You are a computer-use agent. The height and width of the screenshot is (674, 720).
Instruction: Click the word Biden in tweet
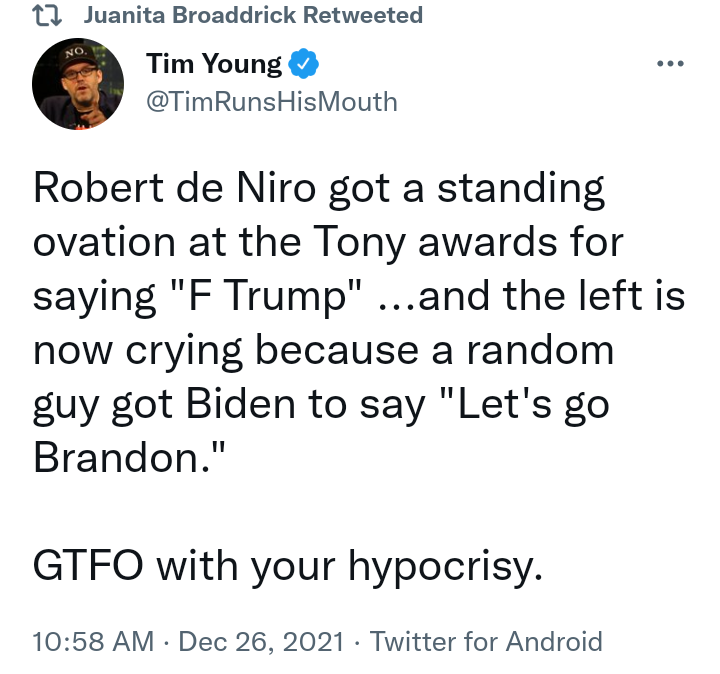[x=241, y=404]
